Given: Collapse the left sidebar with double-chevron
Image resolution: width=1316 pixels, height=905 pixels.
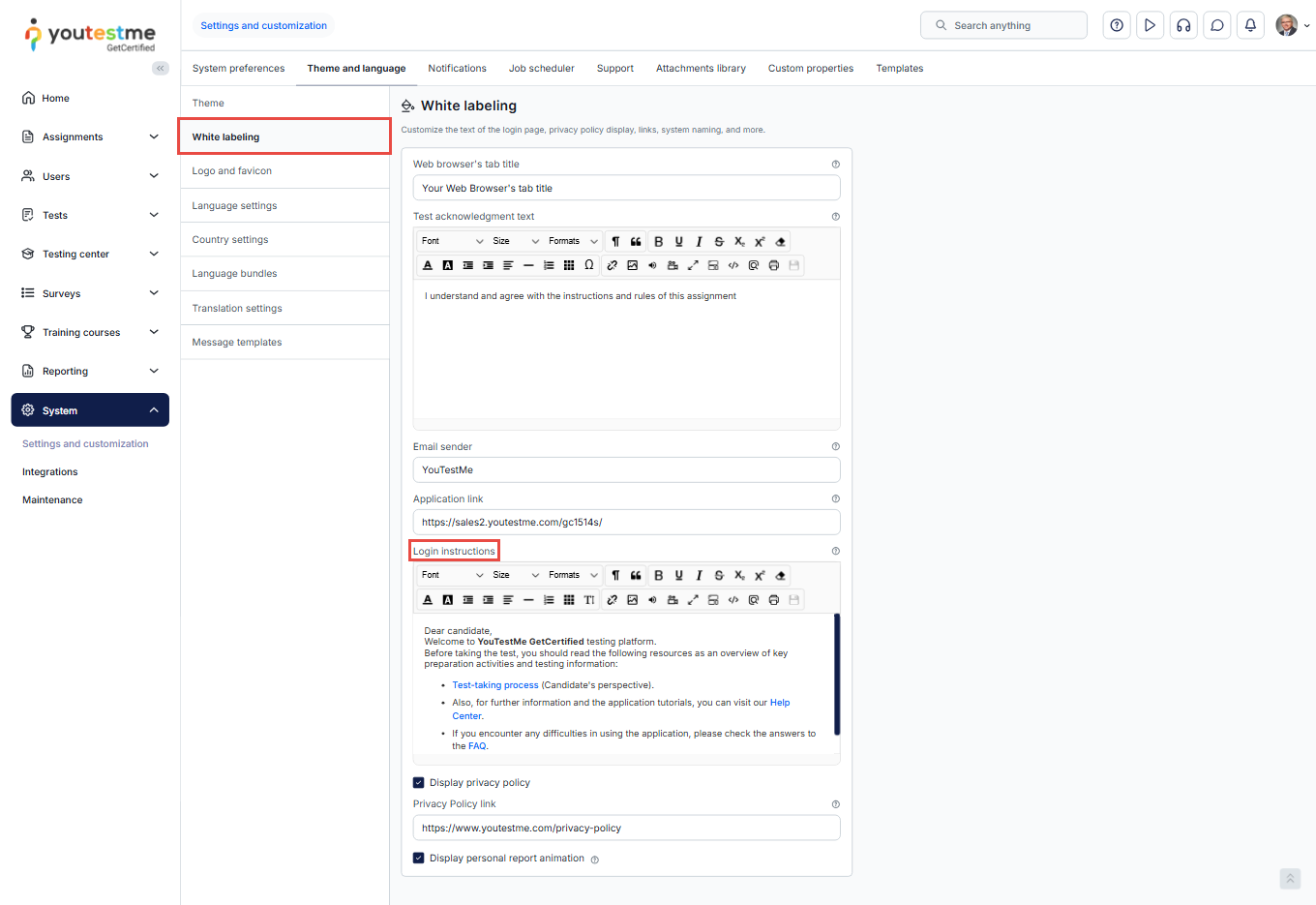Looking at the screenshot, I should [161, 69].
